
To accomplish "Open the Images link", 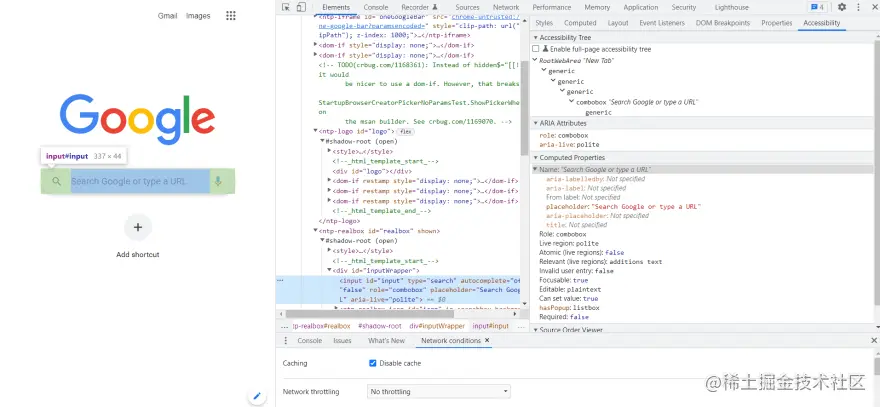I will tap(198, 16).
